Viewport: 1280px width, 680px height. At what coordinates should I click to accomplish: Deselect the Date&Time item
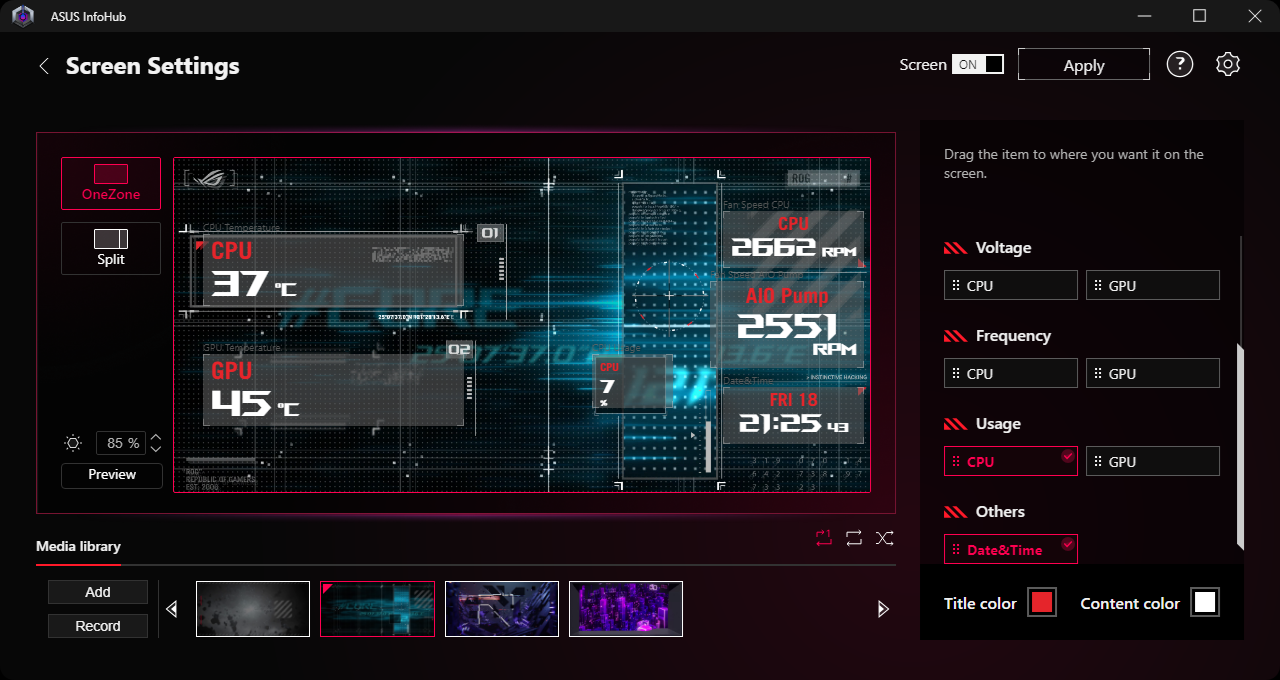pyautogui.click(x=1011, y=549)
